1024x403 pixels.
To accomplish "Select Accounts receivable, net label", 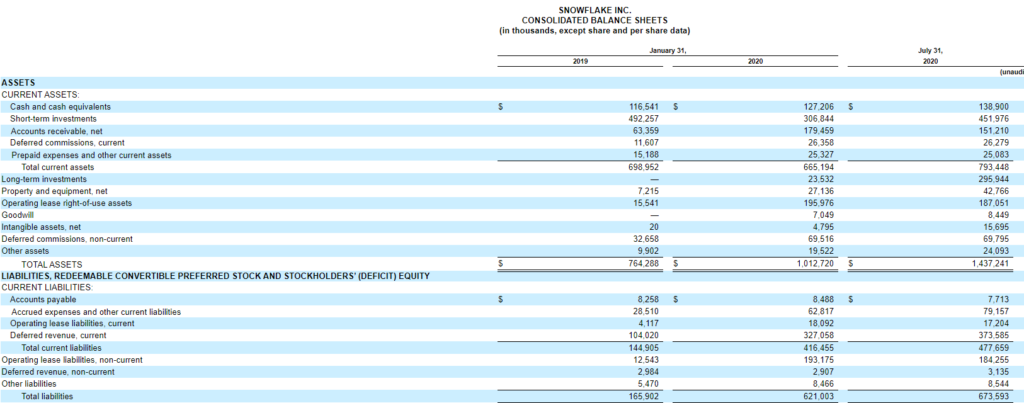I will [56, 131].
